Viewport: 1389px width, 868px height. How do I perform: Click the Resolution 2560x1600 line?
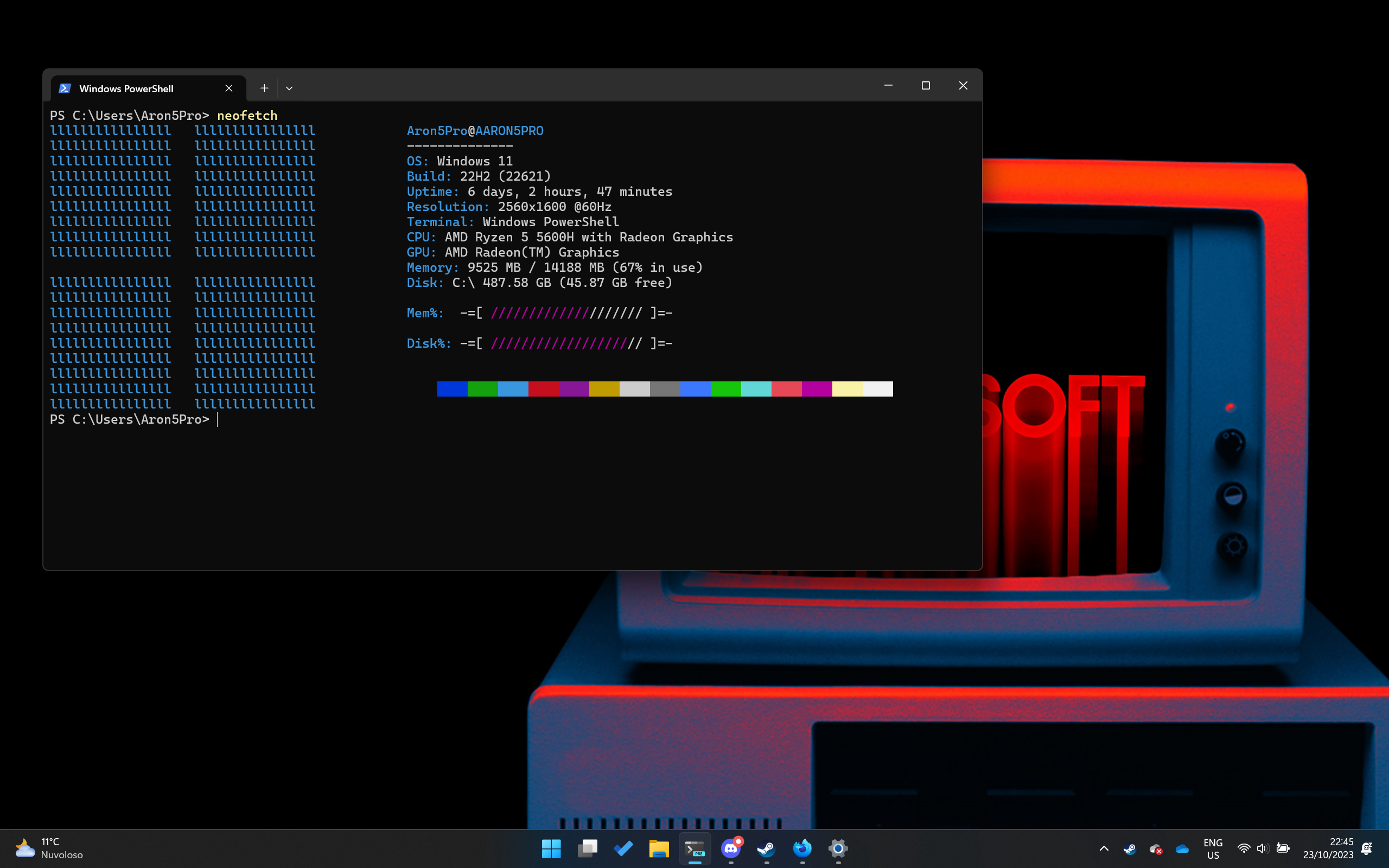click(x=509, y=207)
